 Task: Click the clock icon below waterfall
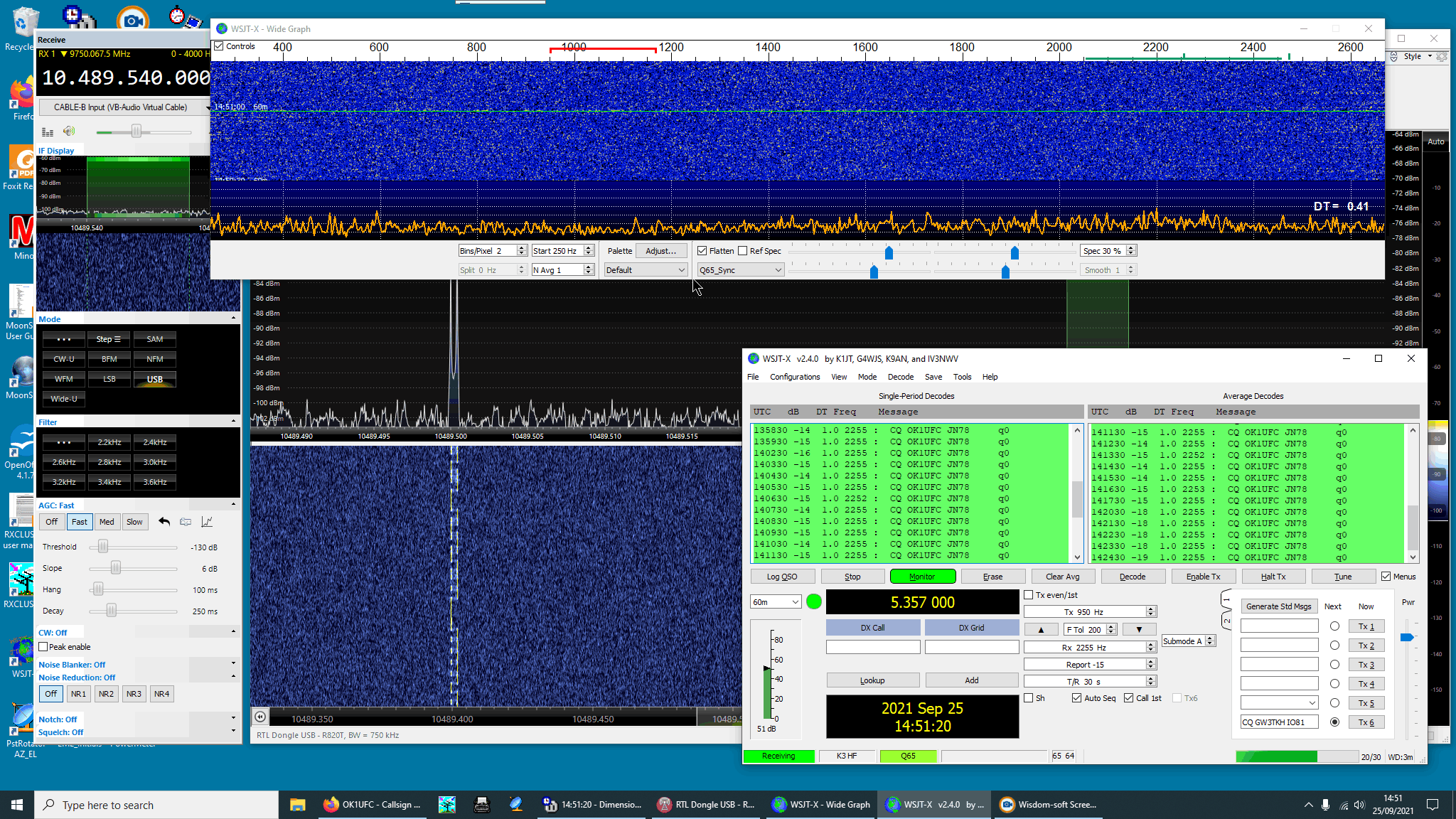[x=260, y=717]
